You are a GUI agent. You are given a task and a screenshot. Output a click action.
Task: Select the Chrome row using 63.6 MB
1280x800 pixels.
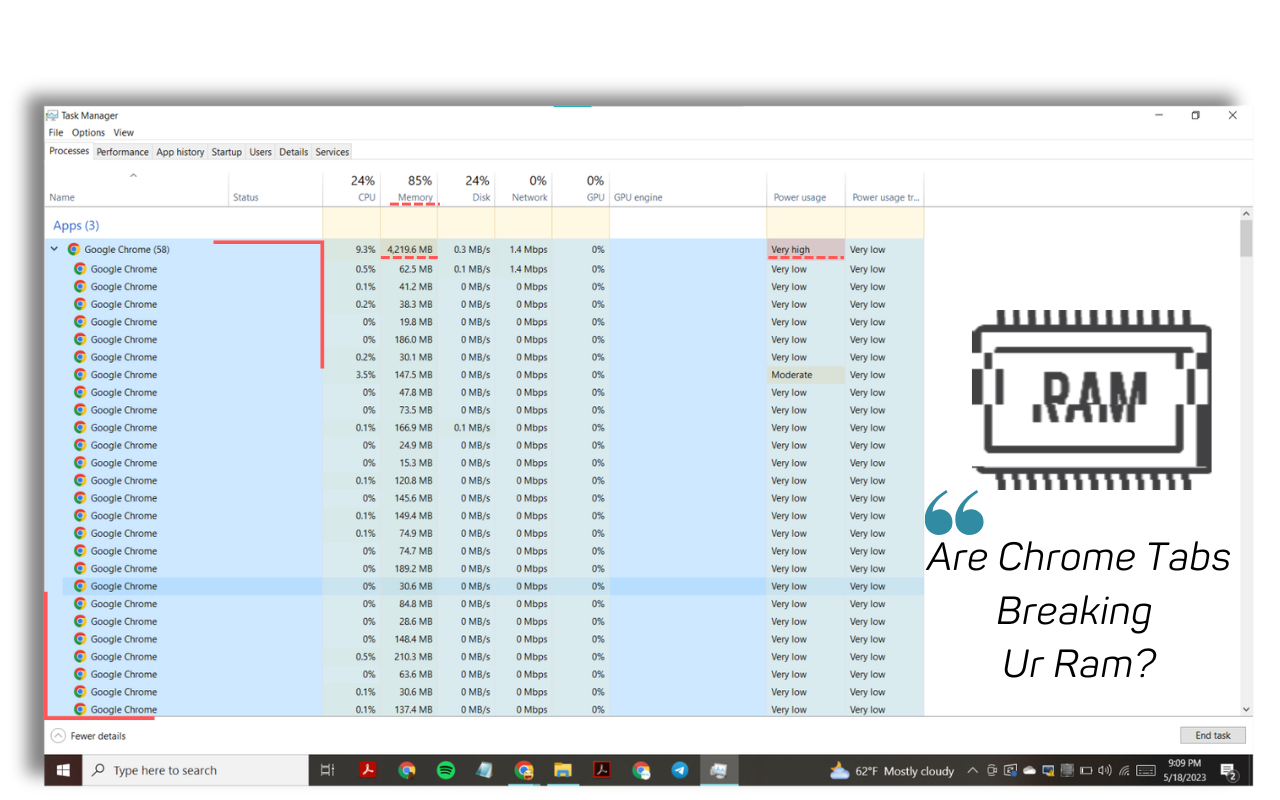pyautogui.click(x=484, y=674)
